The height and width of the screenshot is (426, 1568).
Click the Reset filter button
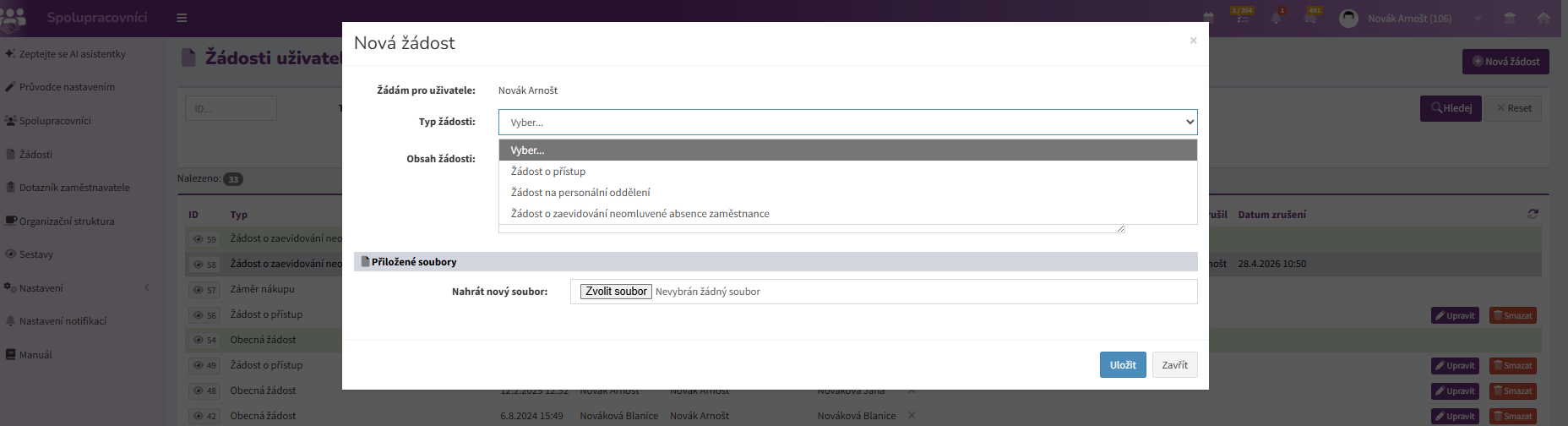pyautogui.click(x=1514, y=108)
